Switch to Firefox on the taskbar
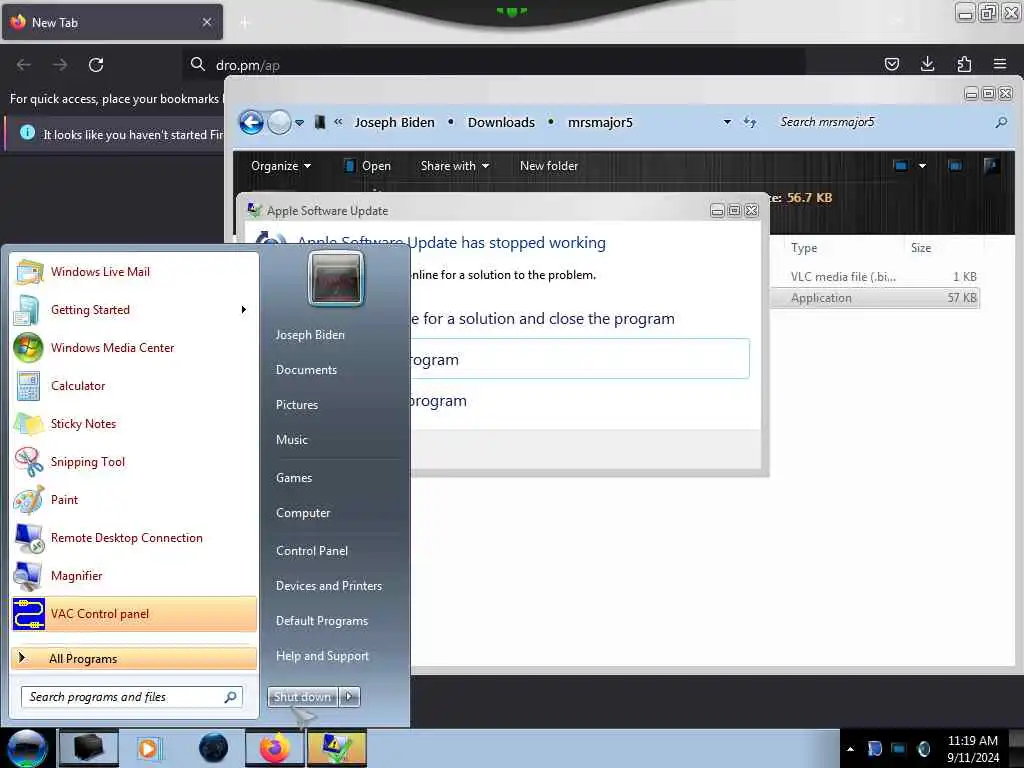This screenshot has height=768, width=1024. click(275, 748)
